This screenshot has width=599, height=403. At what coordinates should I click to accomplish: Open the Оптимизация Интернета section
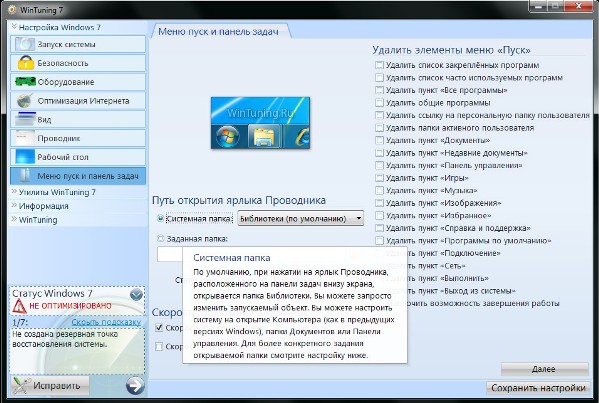[x=78, y=100]
